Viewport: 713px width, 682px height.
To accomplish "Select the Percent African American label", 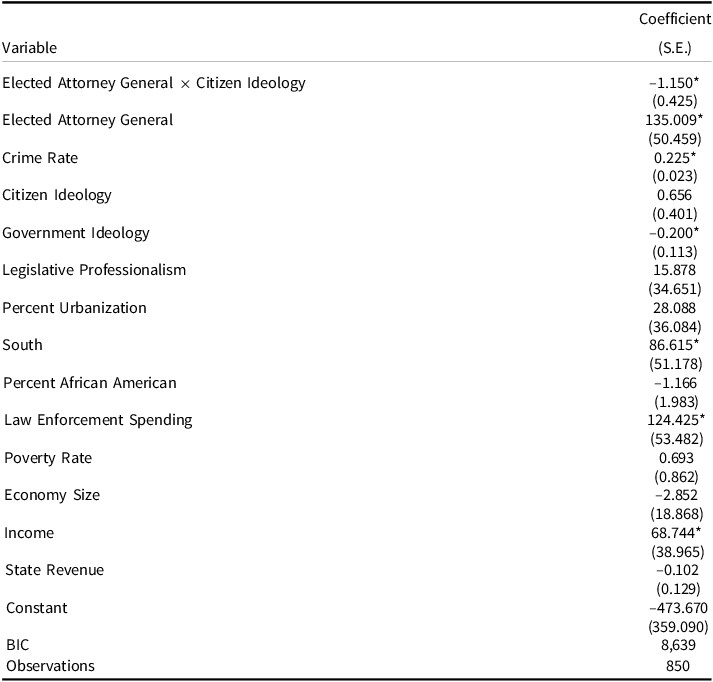I will 90,383.
